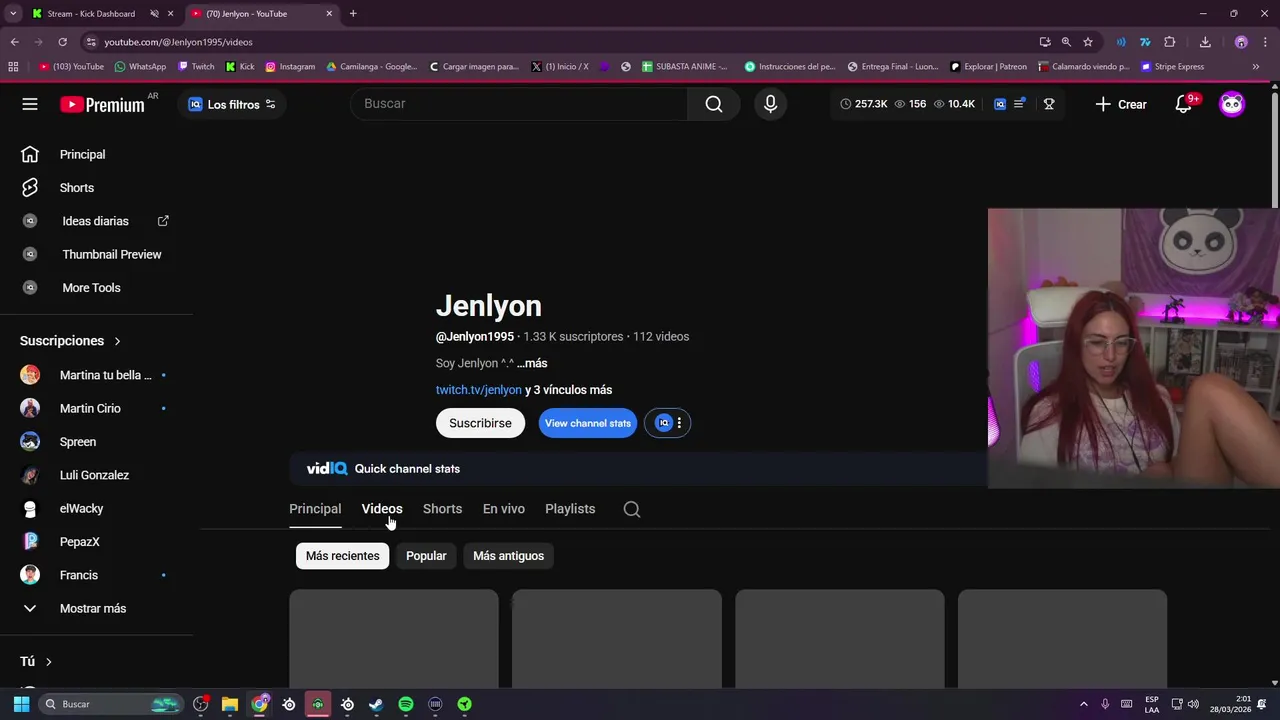This screenshot has width=1280, height=720.
Task: Expand the Tú section
Action: 36,661
